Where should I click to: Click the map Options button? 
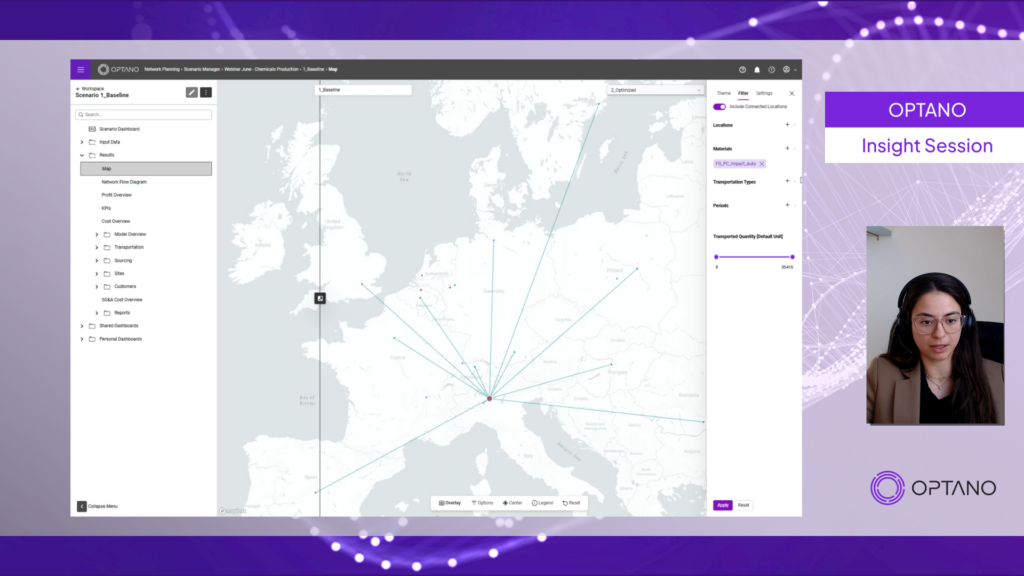[x=482, y=503]
